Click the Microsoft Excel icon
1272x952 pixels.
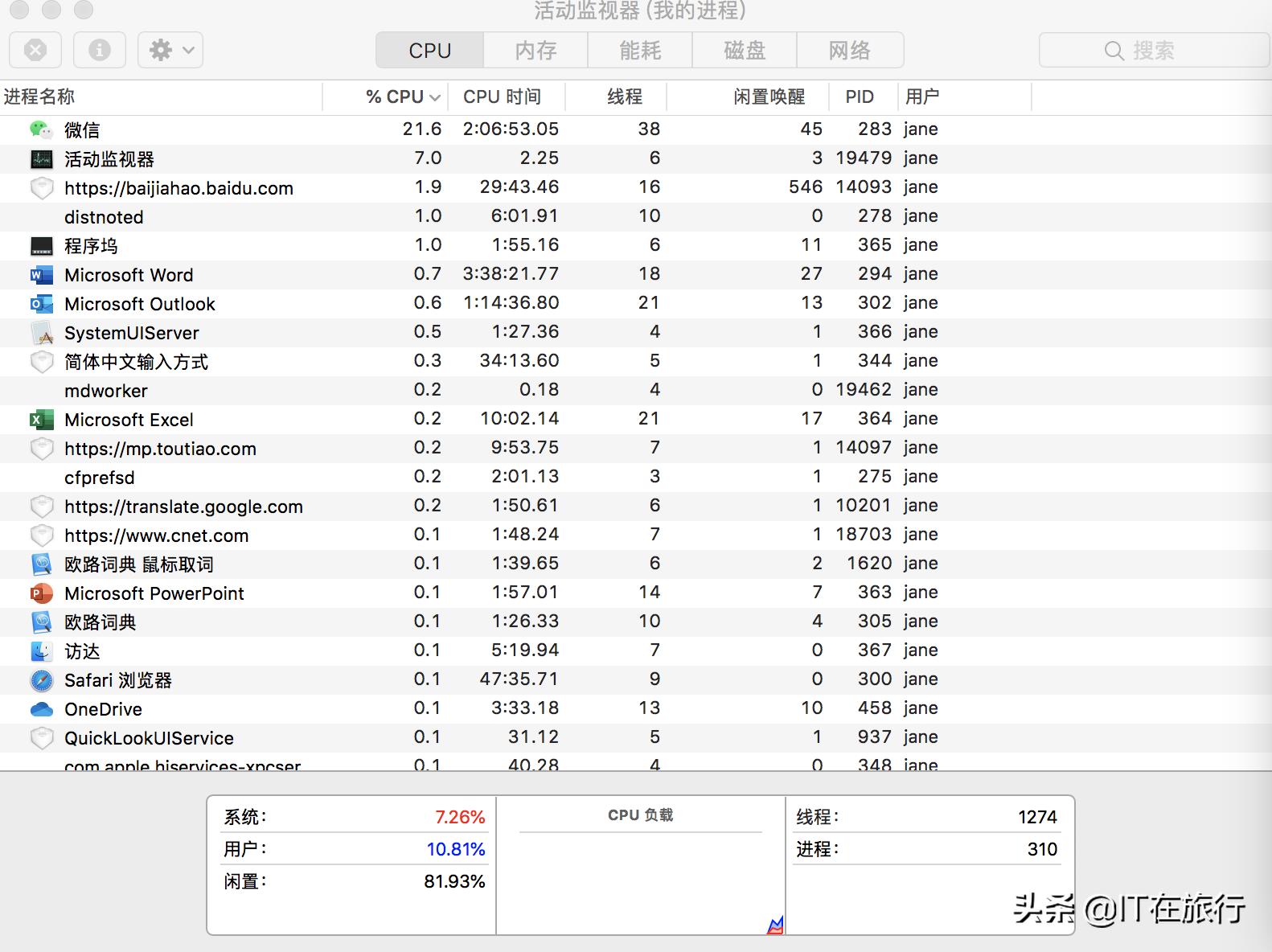(x=41, y=420)
